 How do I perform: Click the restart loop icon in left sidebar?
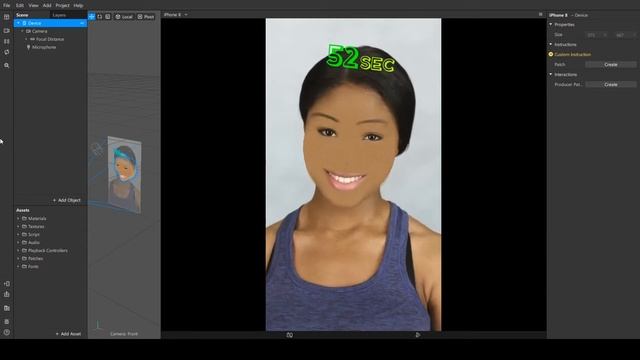[x=7, y=52]
